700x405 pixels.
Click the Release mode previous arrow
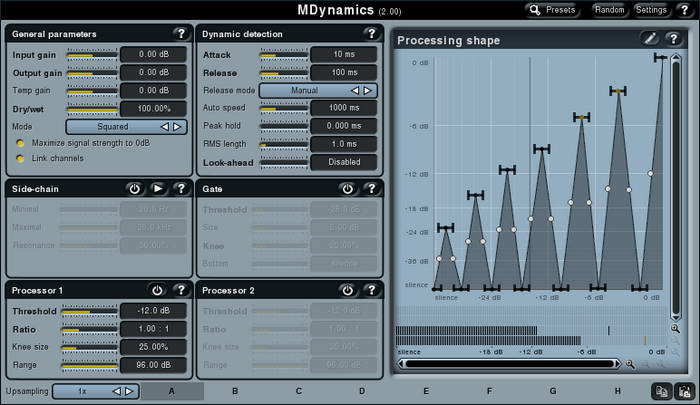tap(355, 91)
